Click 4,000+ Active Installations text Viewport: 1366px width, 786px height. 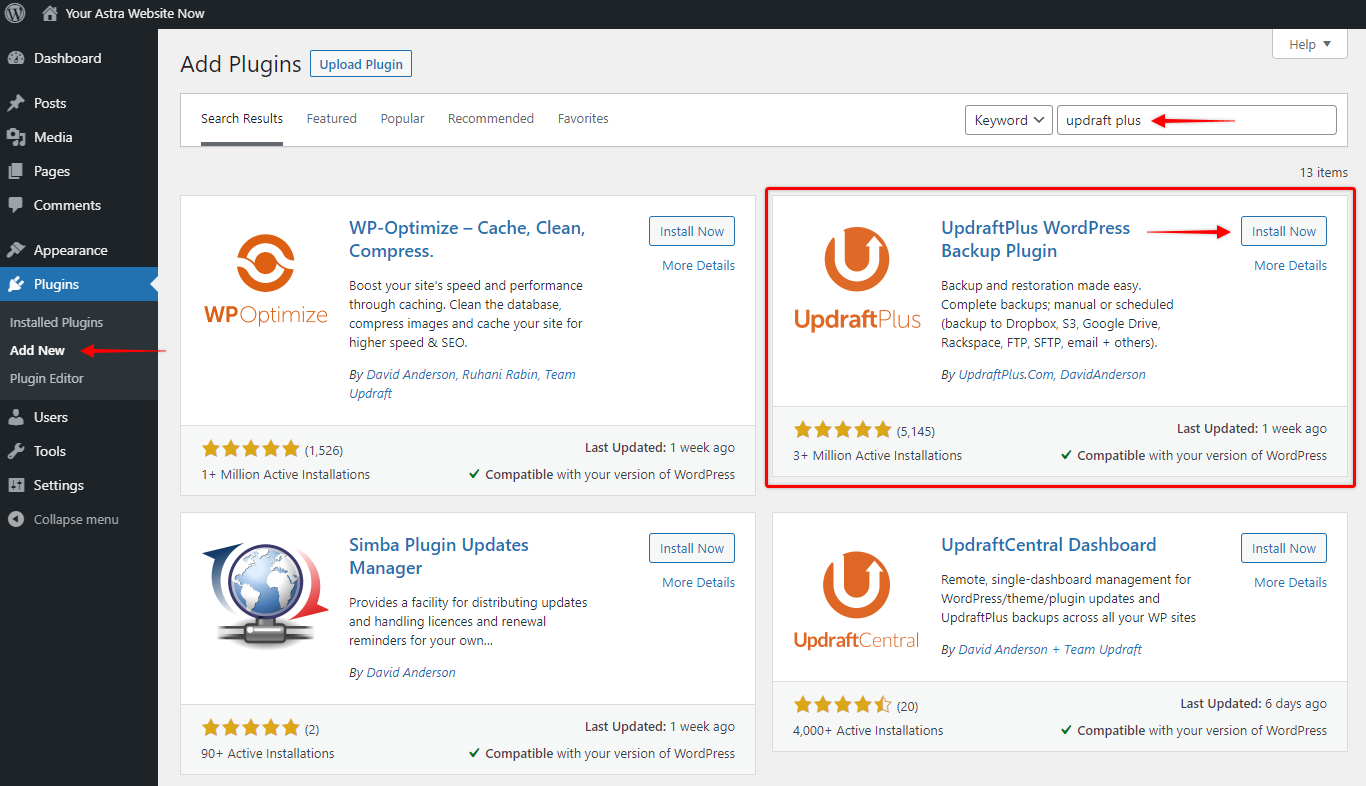(868, 730)
